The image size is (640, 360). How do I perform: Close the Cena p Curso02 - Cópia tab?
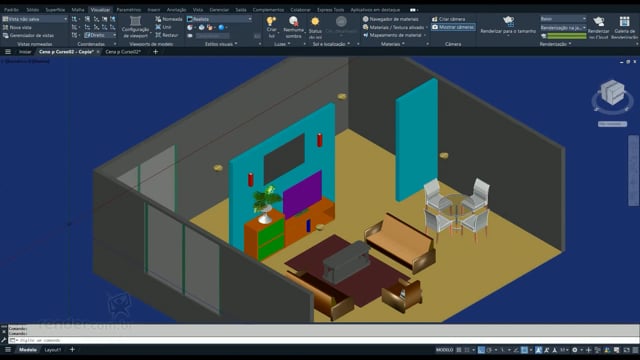point(98,52)
